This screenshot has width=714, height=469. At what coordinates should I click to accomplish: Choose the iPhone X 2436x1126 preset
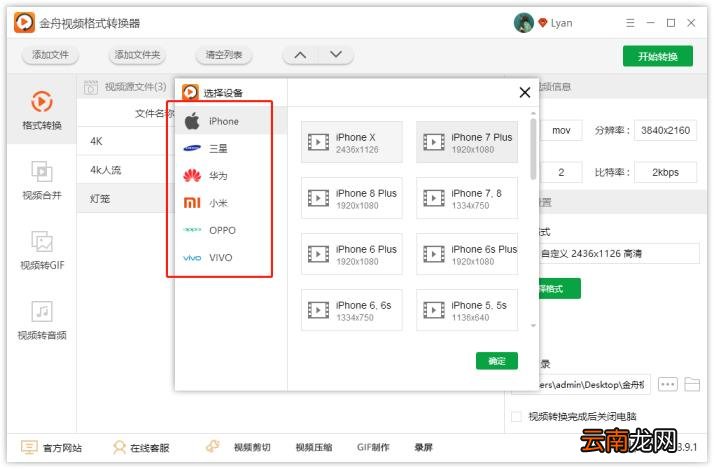click(x=352, y=142)
